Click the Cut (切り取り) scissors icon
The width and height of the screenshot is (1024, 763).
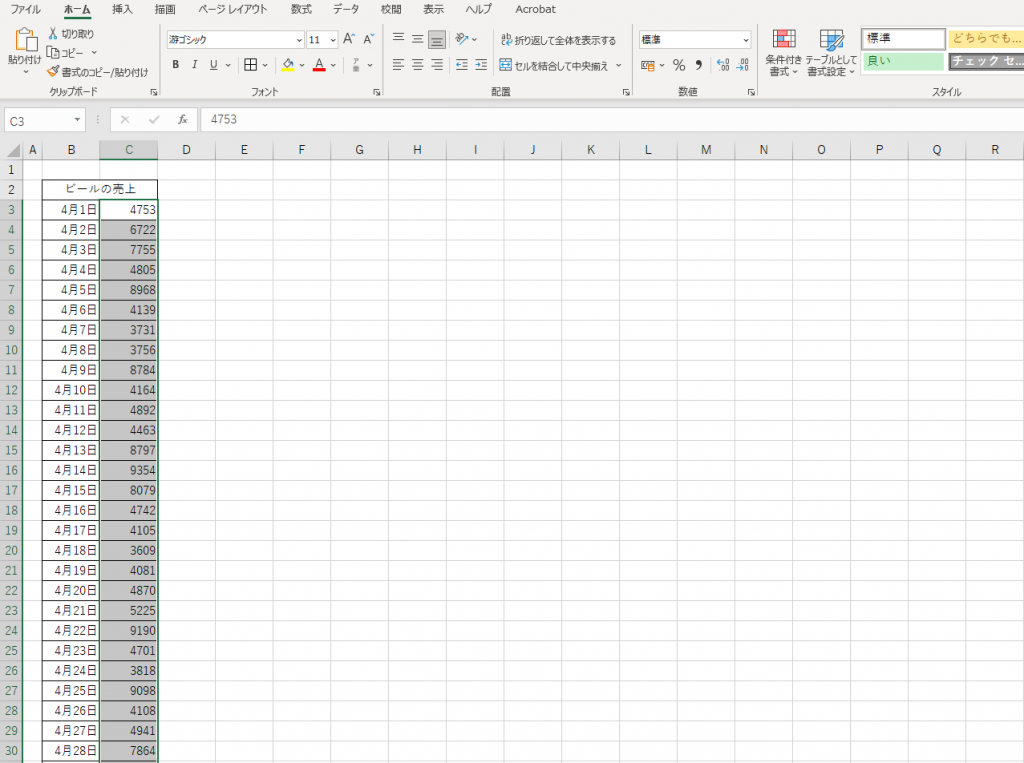(53, 33)
